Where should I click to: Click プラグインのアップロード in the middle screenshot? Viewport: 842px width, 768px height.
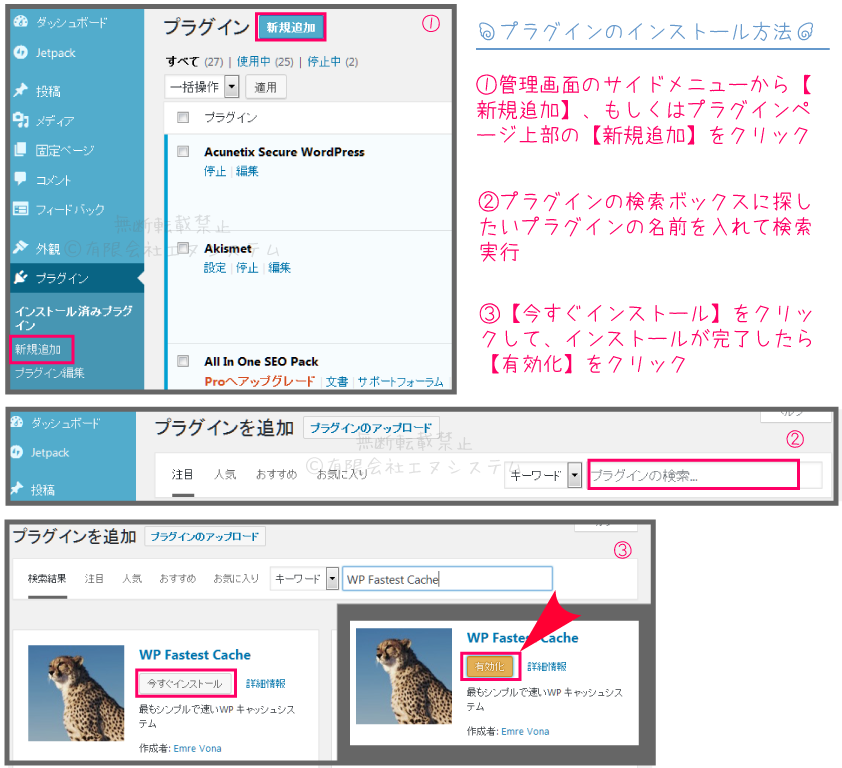click(x=371, y=428)
